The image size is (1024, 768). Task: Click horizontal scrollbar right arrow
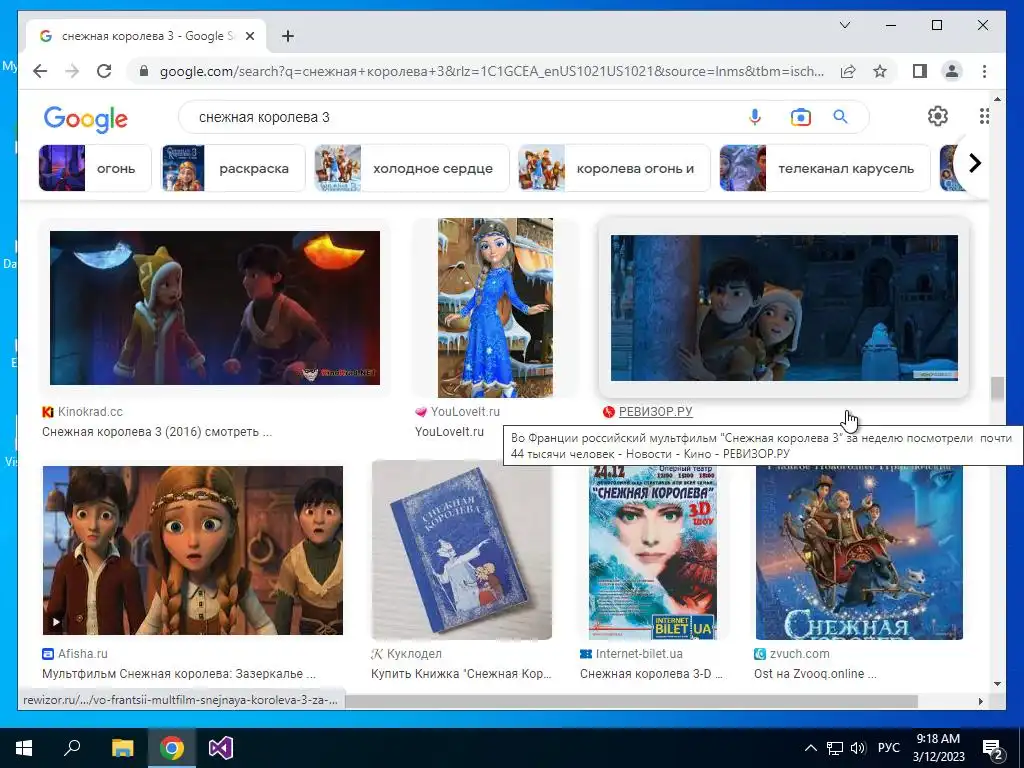pyautogui.click(x=980, y=701)
